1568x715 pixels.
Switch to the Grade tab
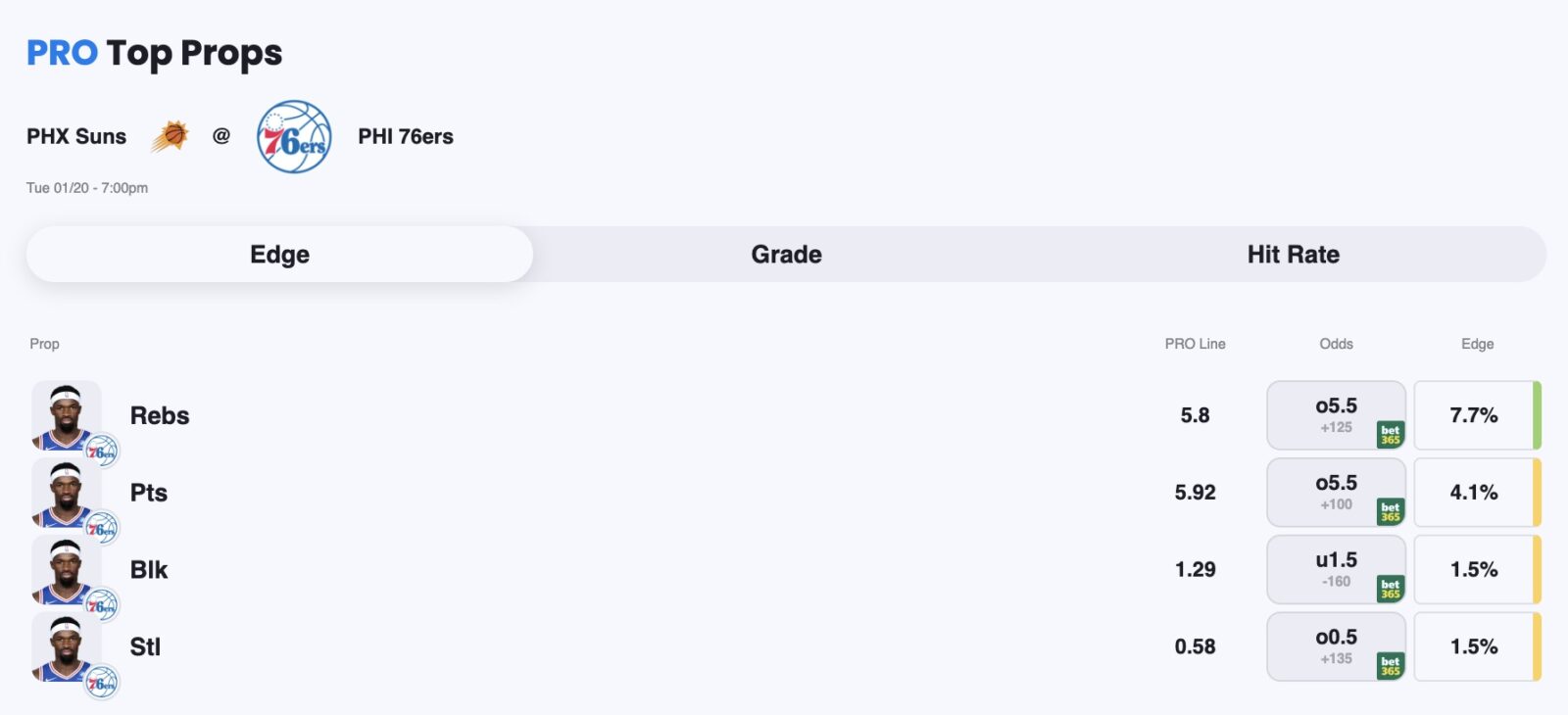pyautogui.click(x=786, y=255)
